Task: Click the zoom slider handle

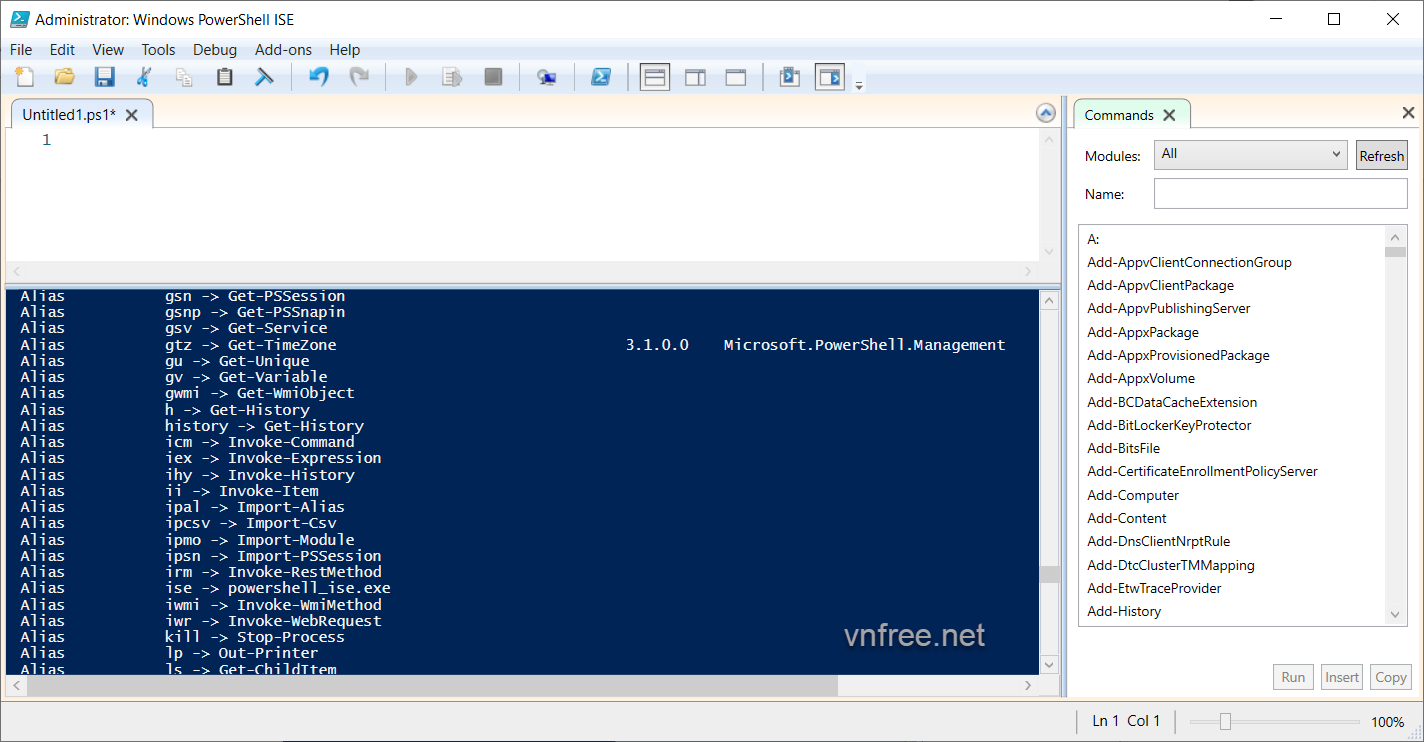Action: pyautogui.click(x=1225, y=721)
